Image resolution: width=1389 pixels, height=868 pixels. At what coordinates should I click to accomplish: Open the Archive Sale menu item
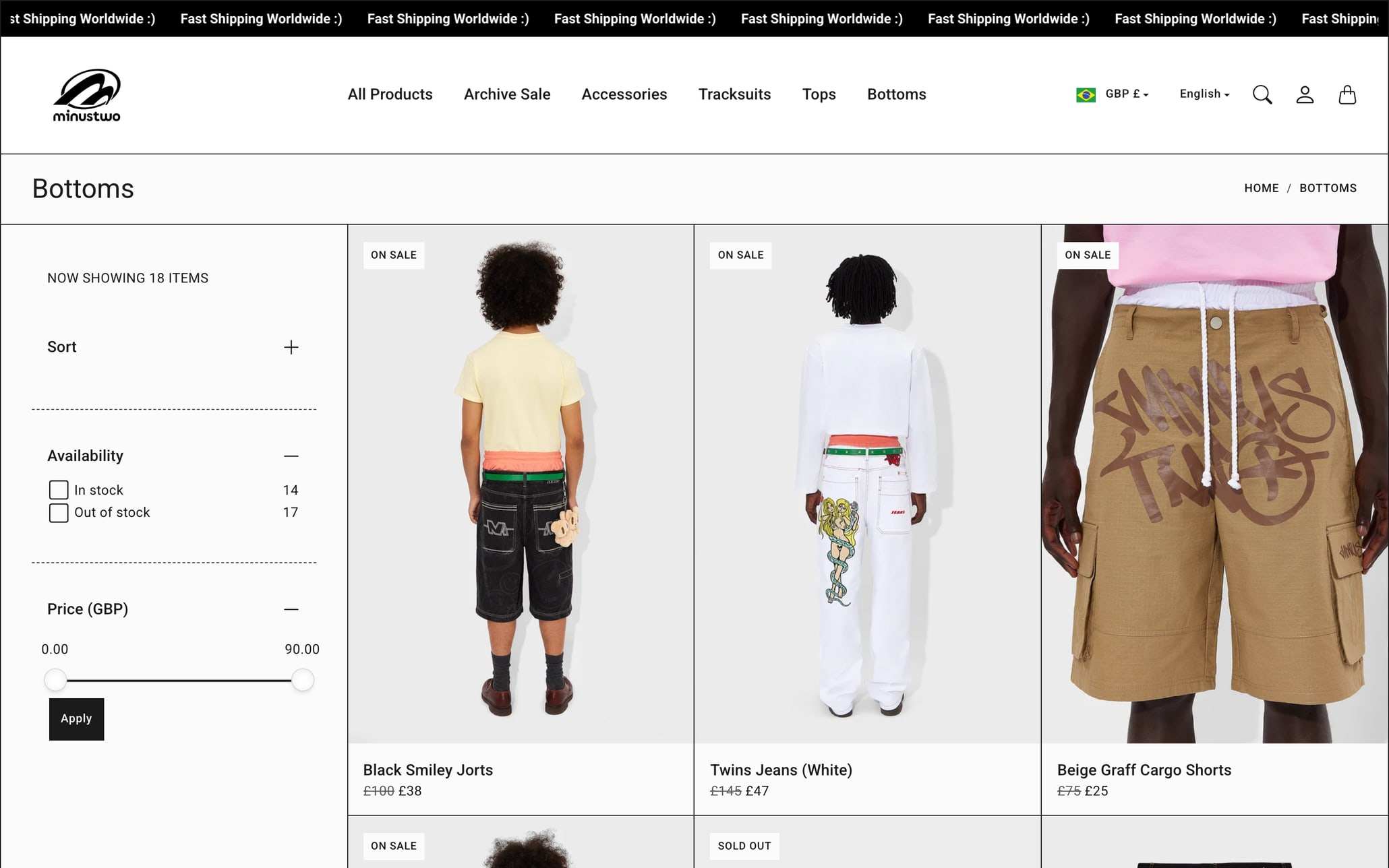pos(507,94)
